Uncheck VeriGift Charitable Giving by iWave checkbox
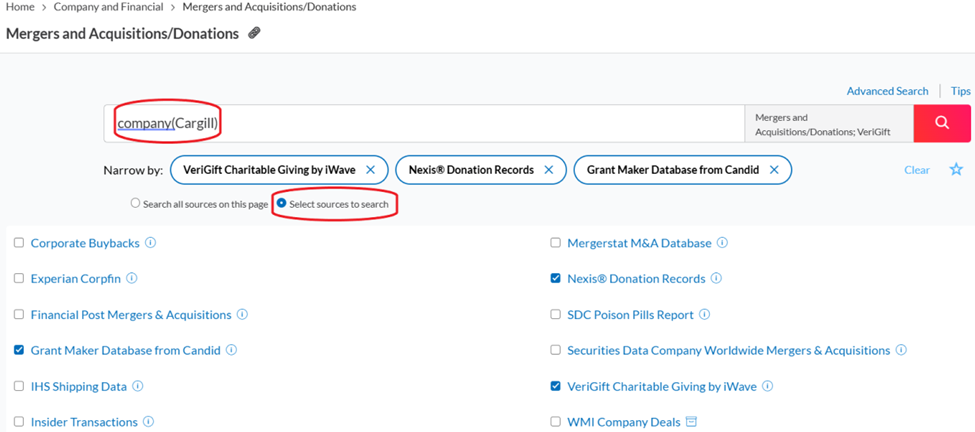This screenshot has height=432, width=975. 555,386
